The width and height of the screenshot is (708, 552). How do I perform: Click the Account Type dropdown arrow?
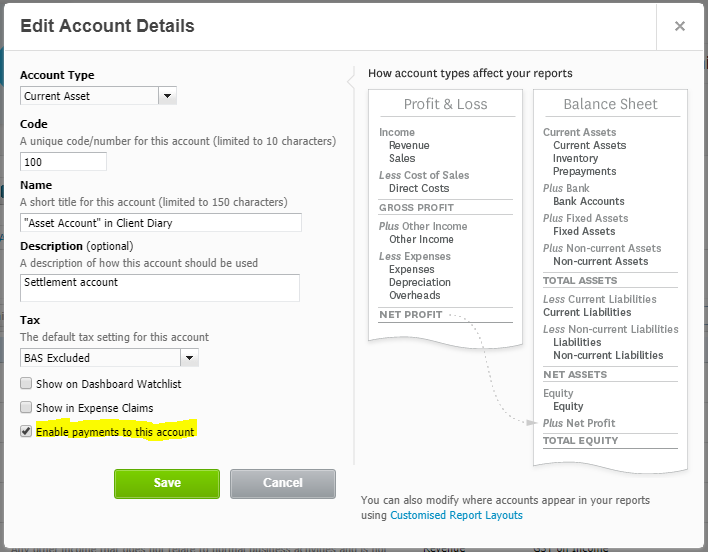click(x=168, y=96)
